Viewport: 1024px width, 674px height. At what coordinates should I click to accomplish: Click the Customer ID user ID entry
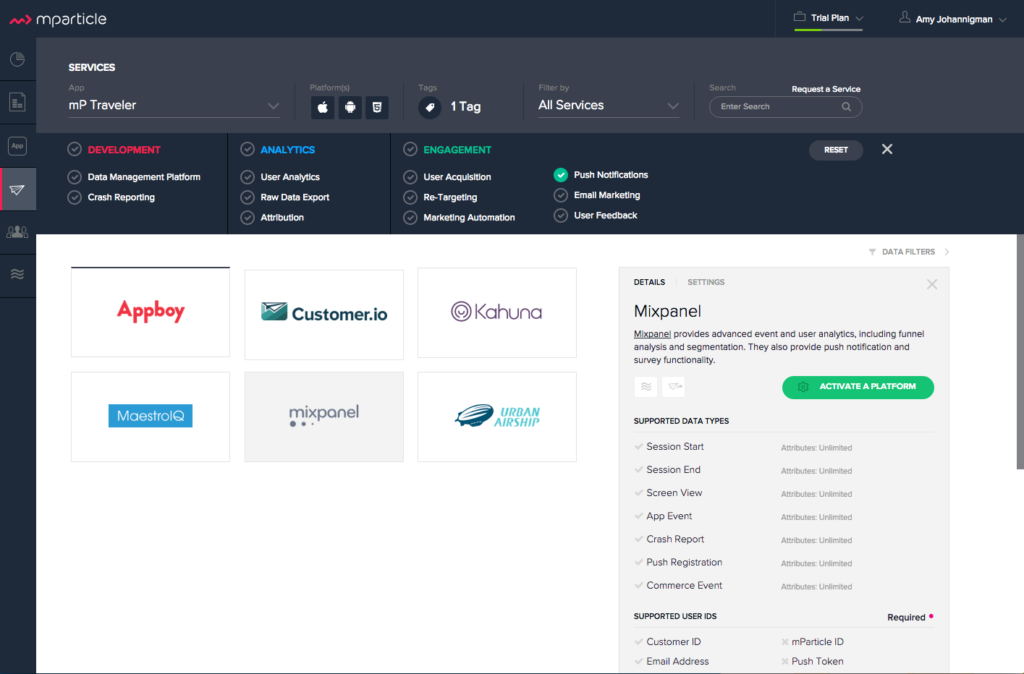[x=667, y=642]
